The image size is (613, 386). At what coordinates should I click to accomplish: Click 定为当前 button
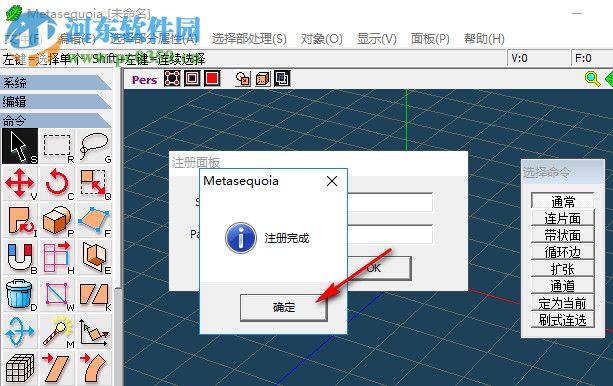[563, 303]
